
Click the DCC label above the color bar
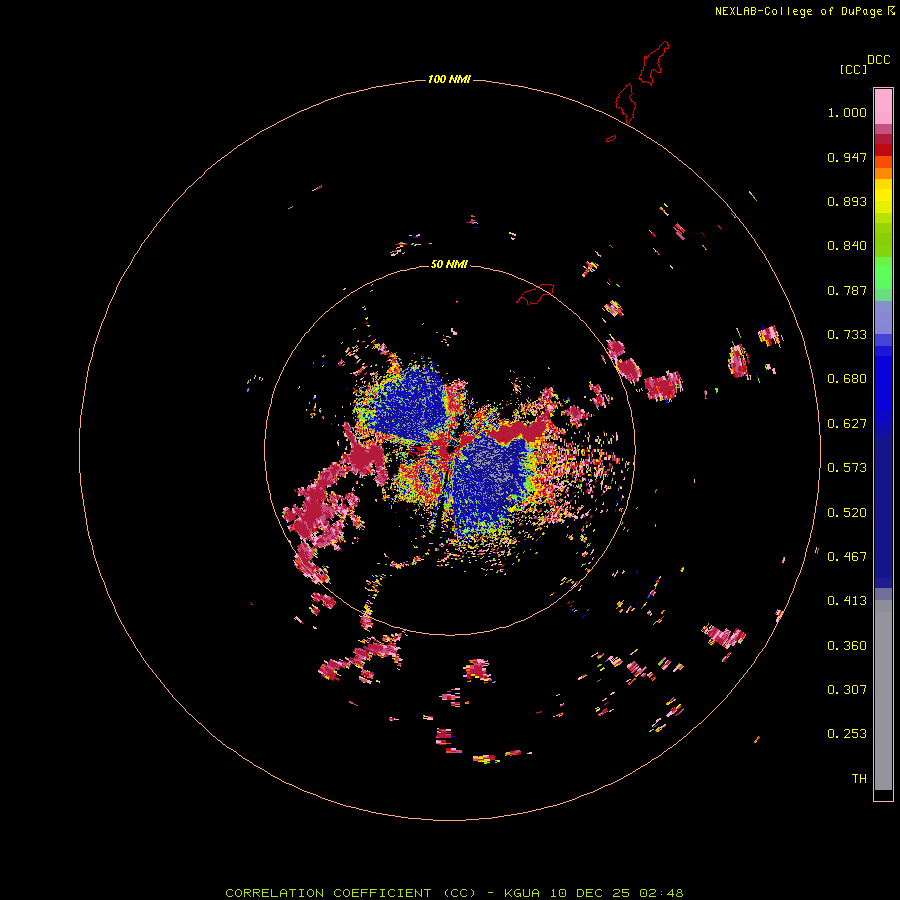(878, 59)
